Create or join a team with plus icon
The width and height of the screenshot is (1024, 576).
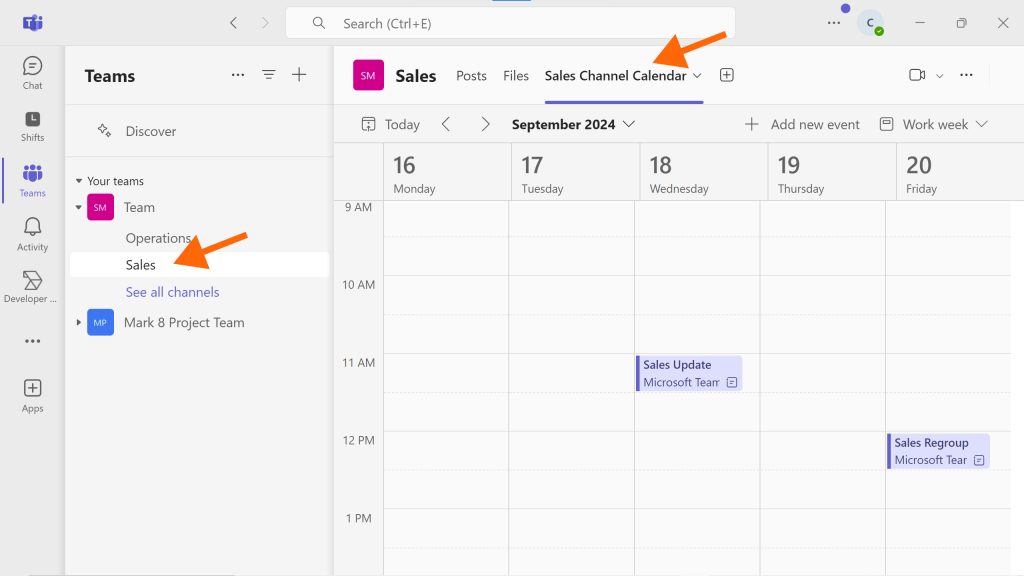click(x=299, y=75)
